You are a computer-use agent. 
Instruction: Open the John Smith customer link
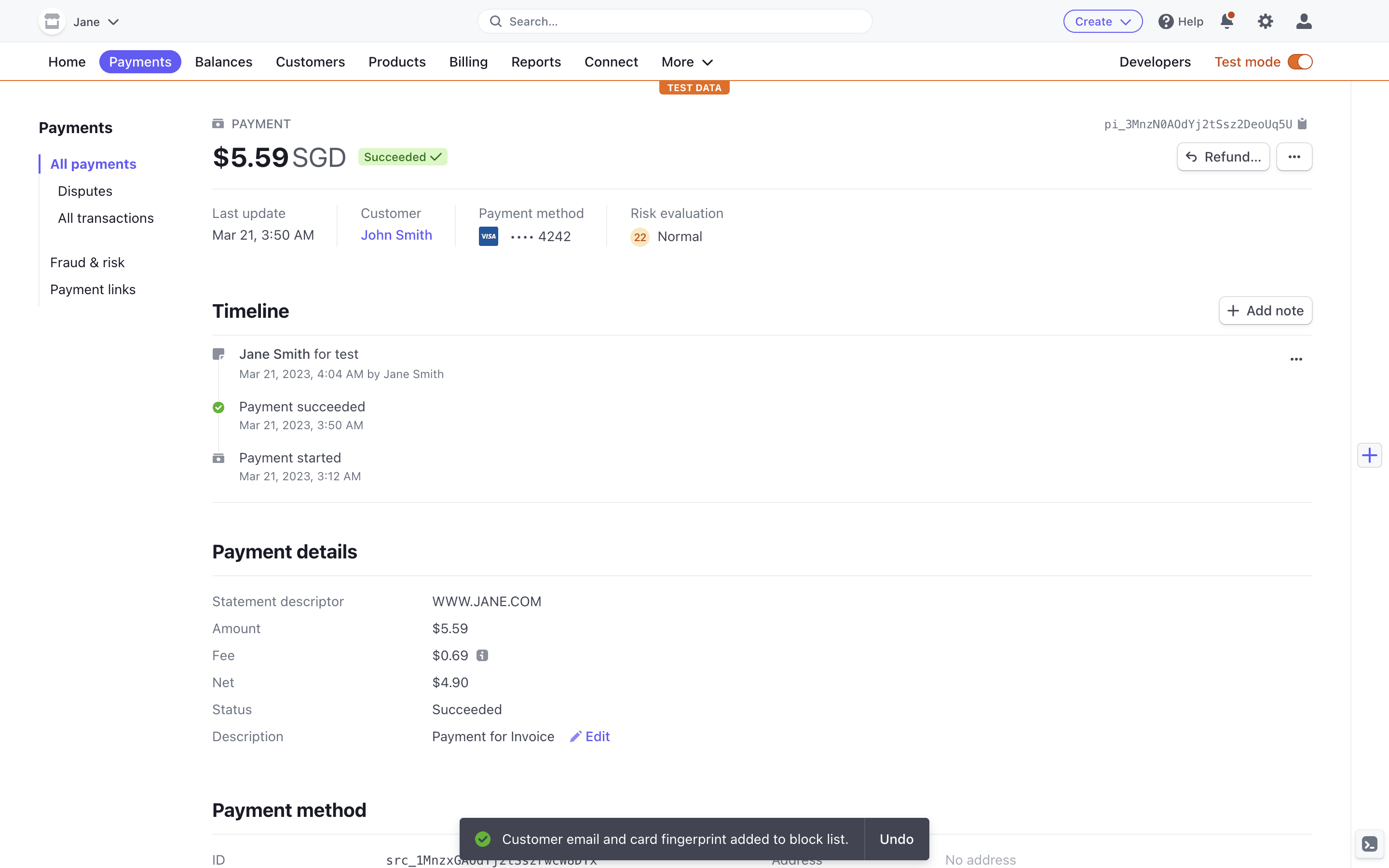click(x=396, y=235)
